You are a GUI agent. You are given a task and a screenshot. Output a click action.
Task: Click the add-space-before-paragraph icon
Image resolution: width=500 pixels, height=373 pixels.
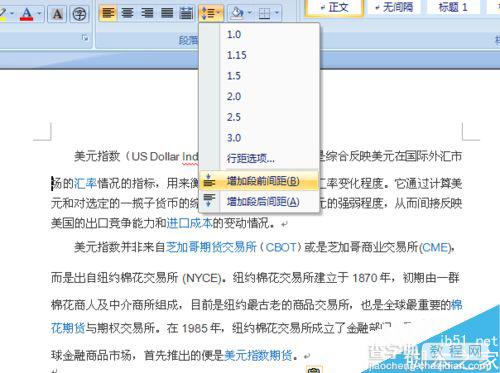pos(209,181)
